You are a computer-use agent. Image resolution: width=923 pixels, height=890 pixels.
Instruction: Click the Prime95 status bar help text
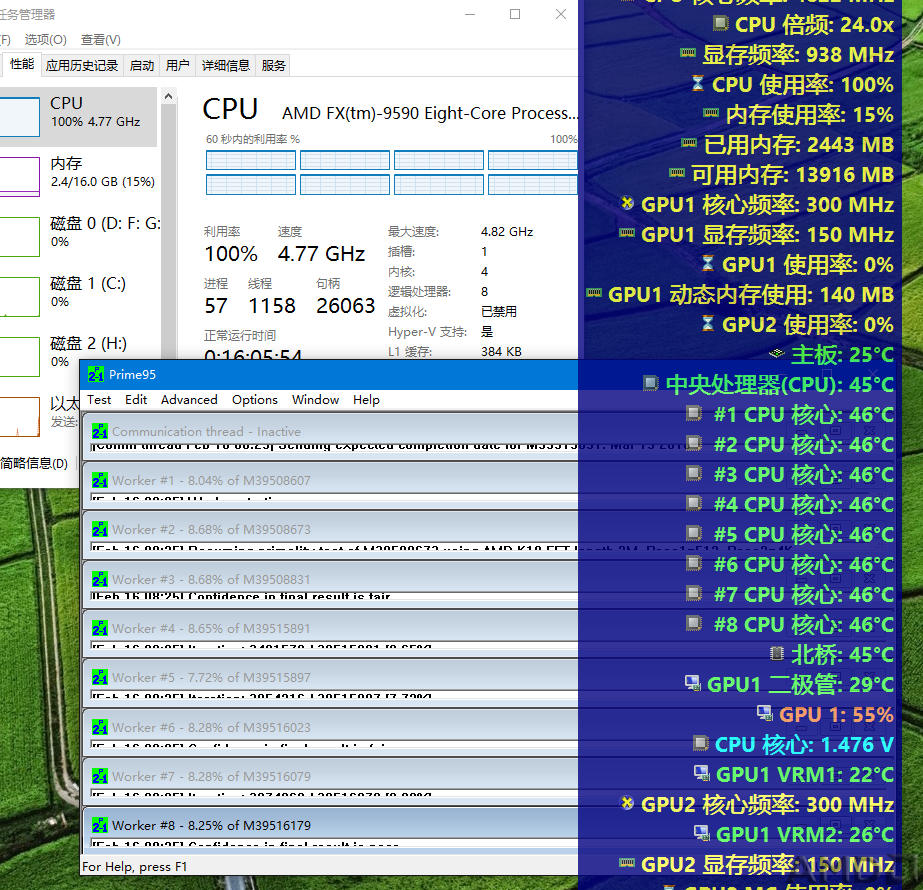134,866
